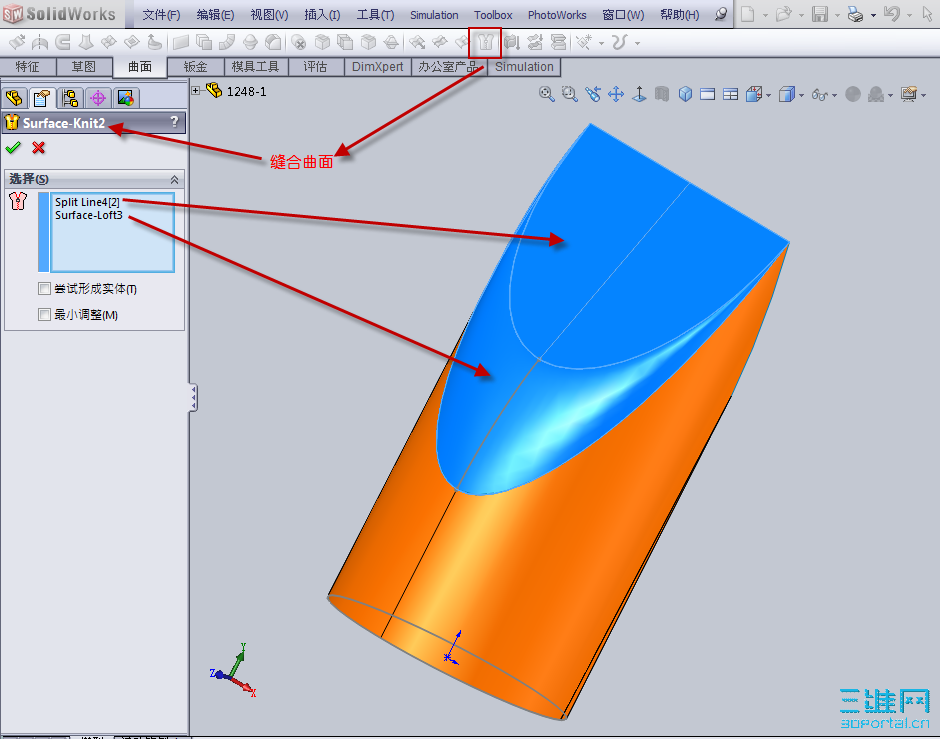This screenshot has width=940, height=739.
Task: Open the 工具(T) menu
Action: 375,15
